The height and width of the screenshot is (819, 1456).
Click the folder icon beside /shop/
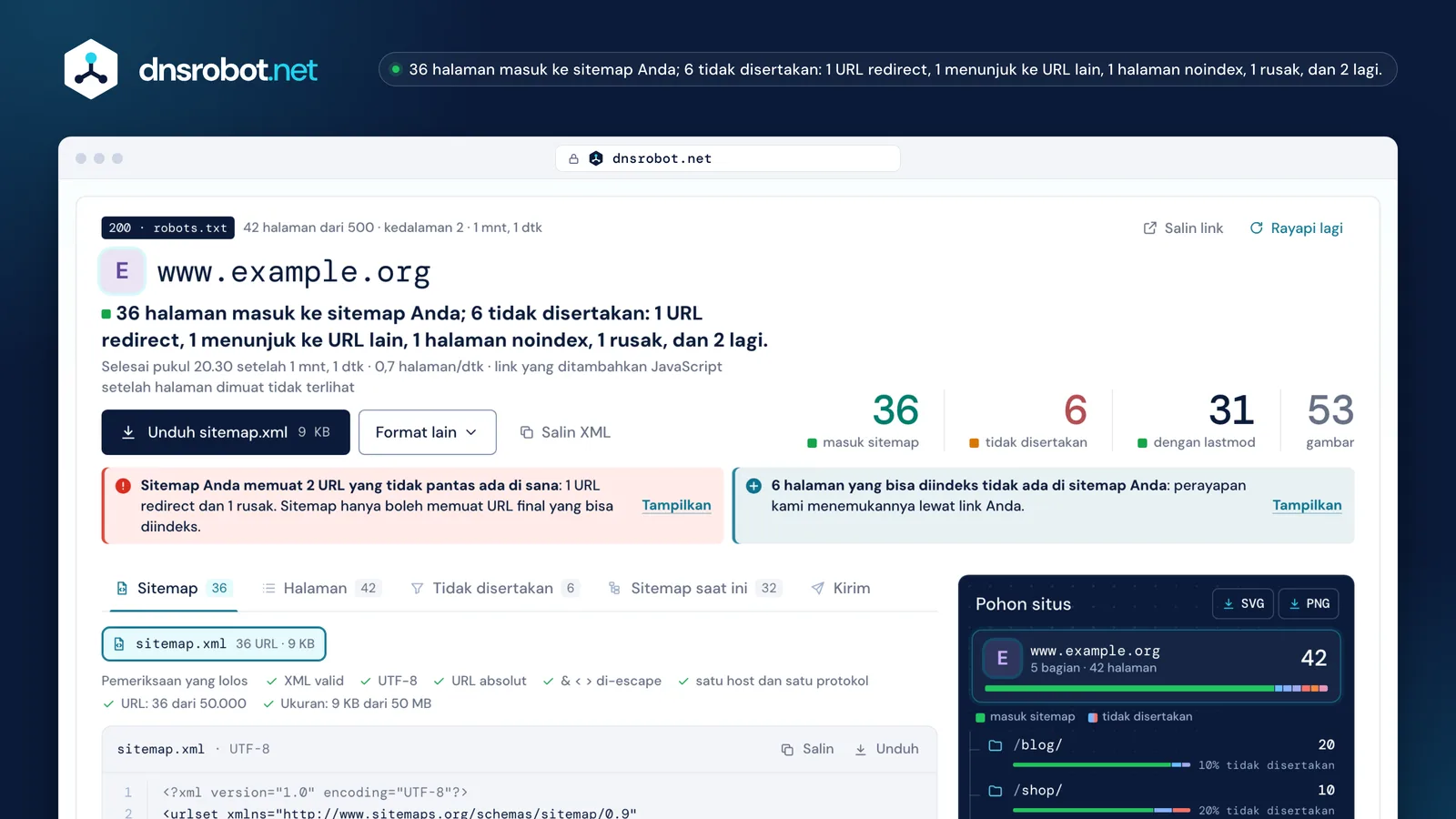(996, 791)
